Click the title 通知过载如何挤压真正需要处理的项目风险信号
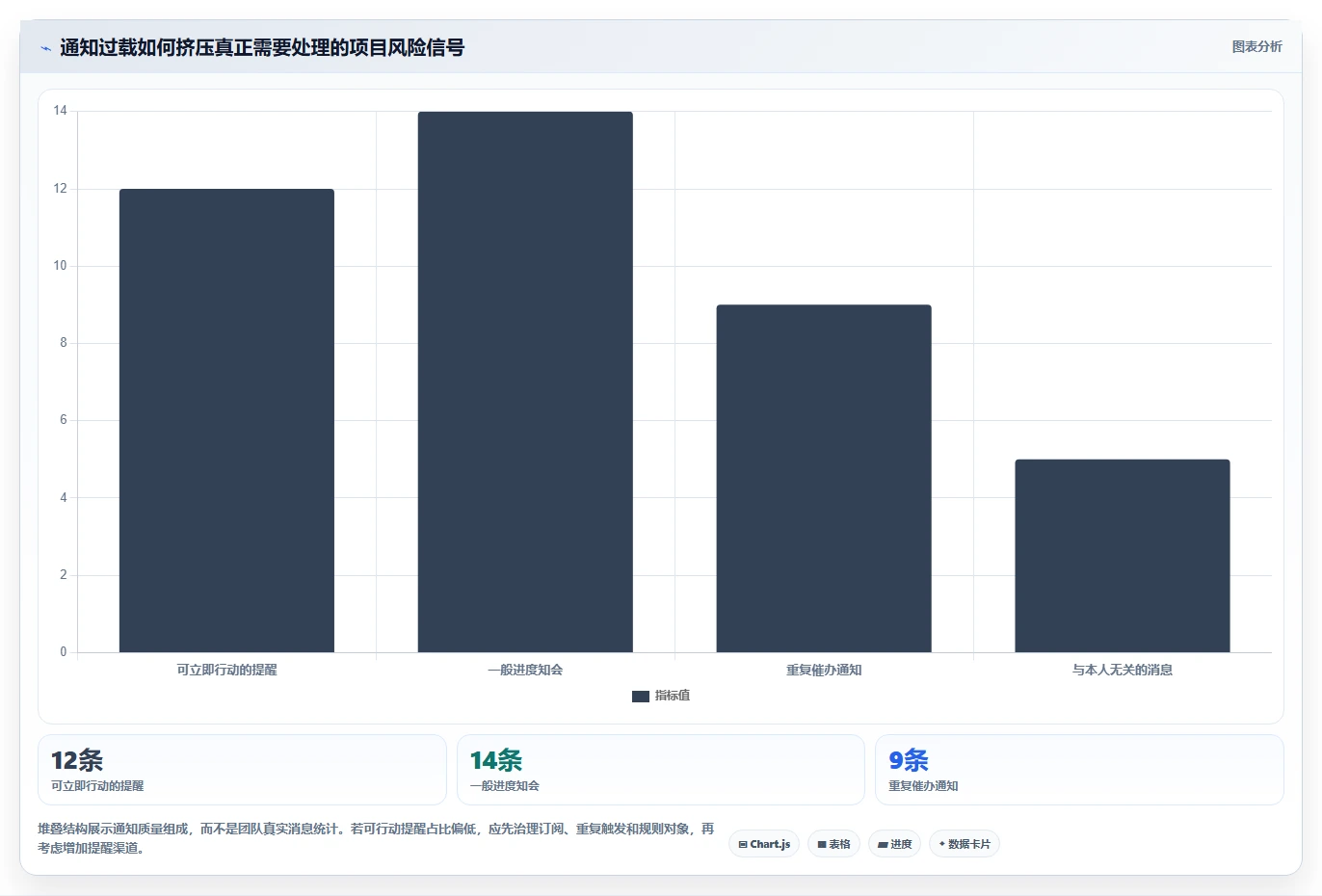 click(x=262, y=47)
